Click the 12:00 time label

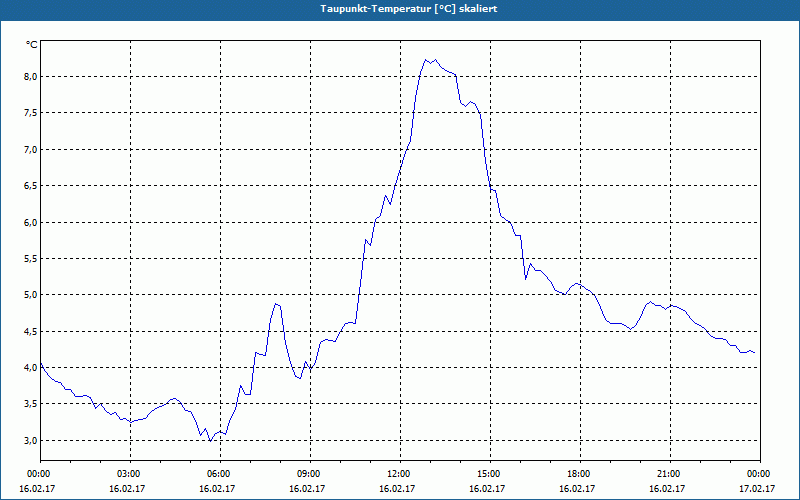397,474
